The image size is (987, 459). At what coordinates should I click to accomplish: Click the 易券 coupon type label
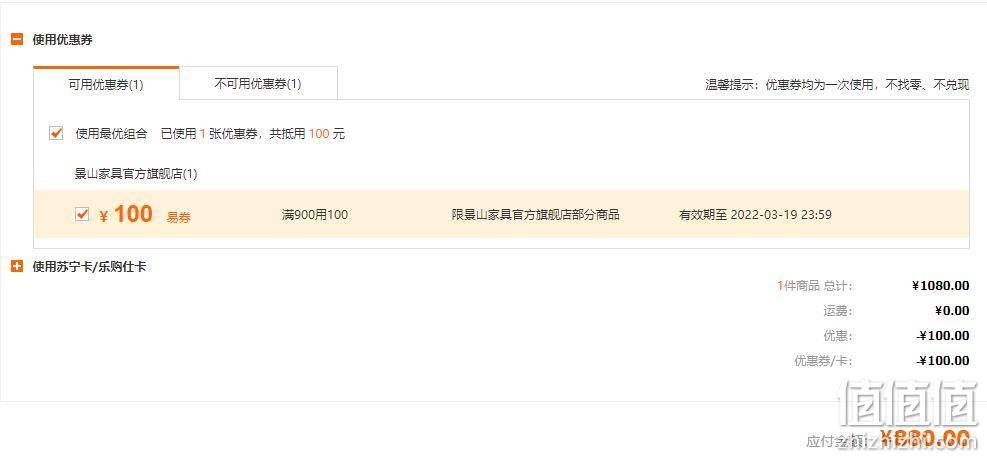179,218
